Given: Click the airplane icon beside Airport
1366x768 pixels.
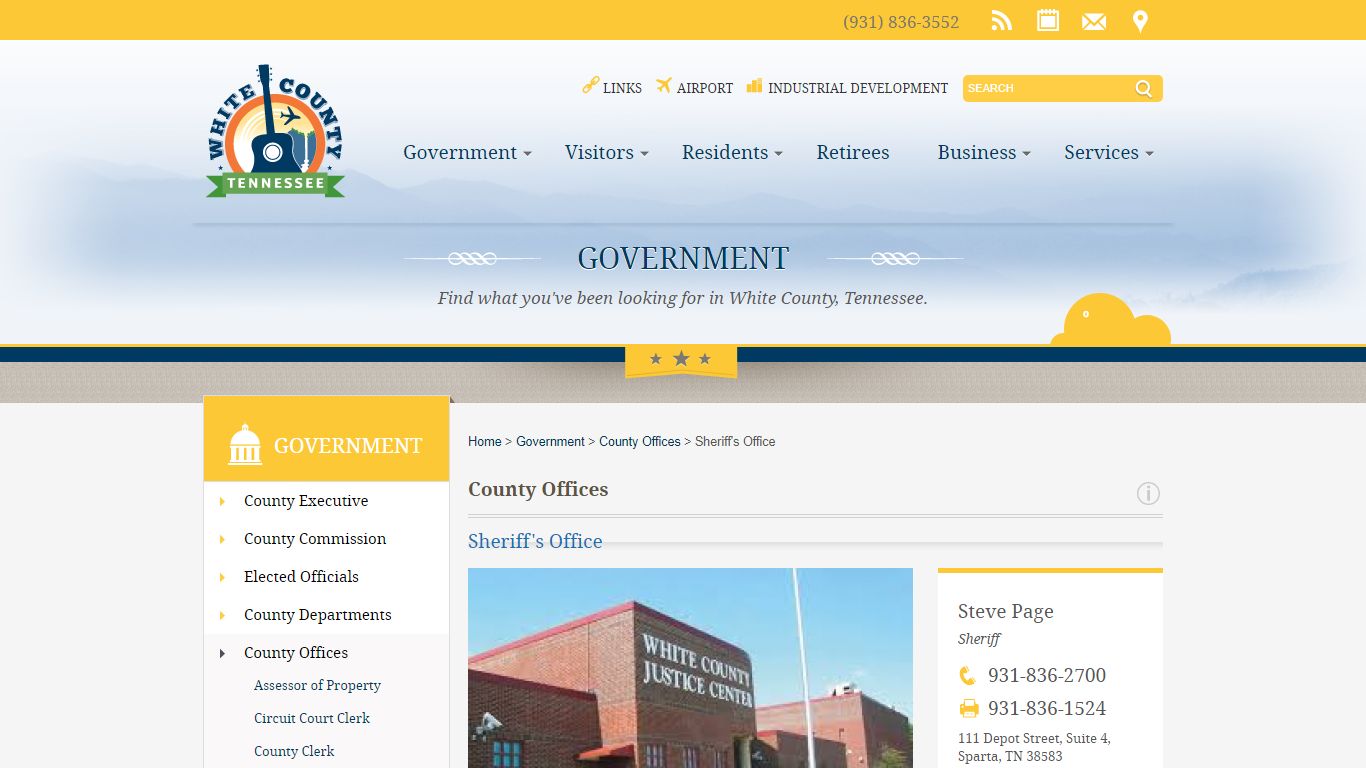Looking at the screenshot, I should point(664,86).
